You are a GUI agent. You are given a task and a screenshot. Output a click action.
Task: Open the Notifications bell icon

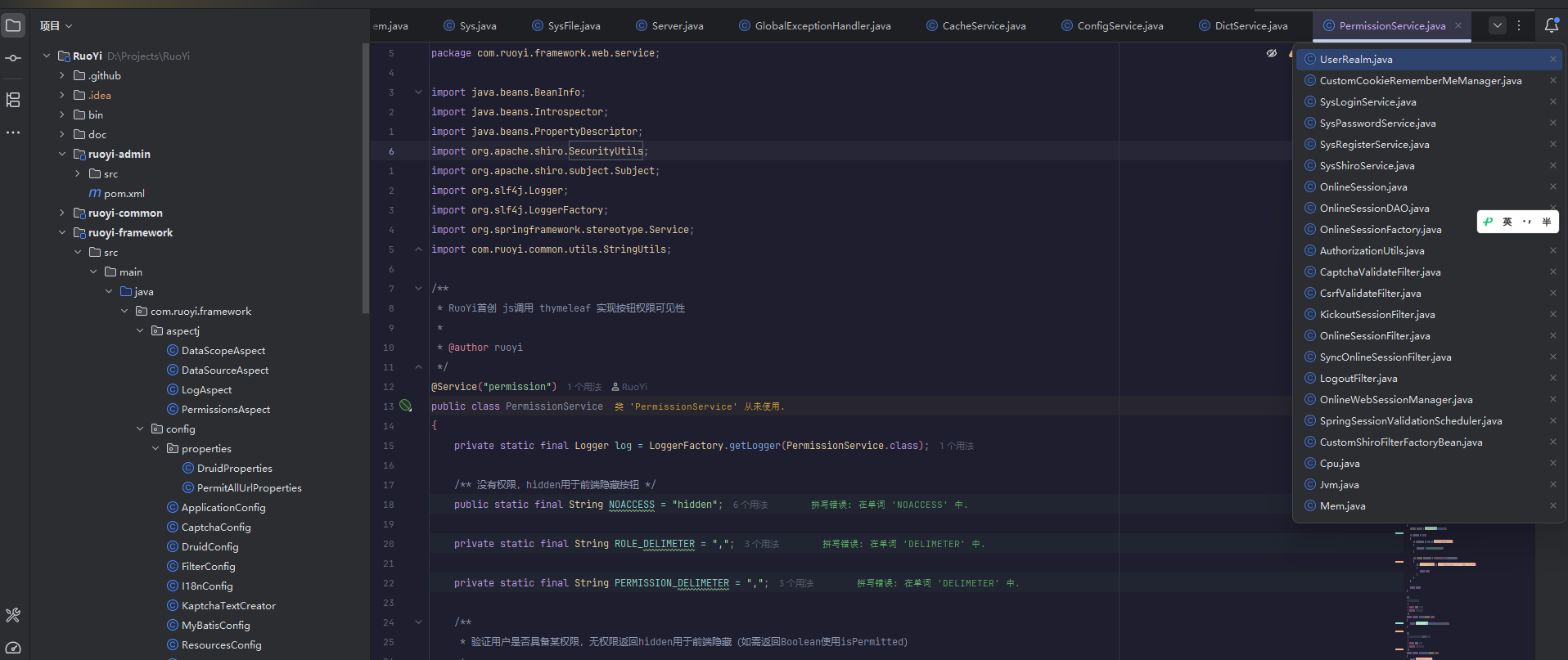pyautogui.click(x=1551, y=25)
